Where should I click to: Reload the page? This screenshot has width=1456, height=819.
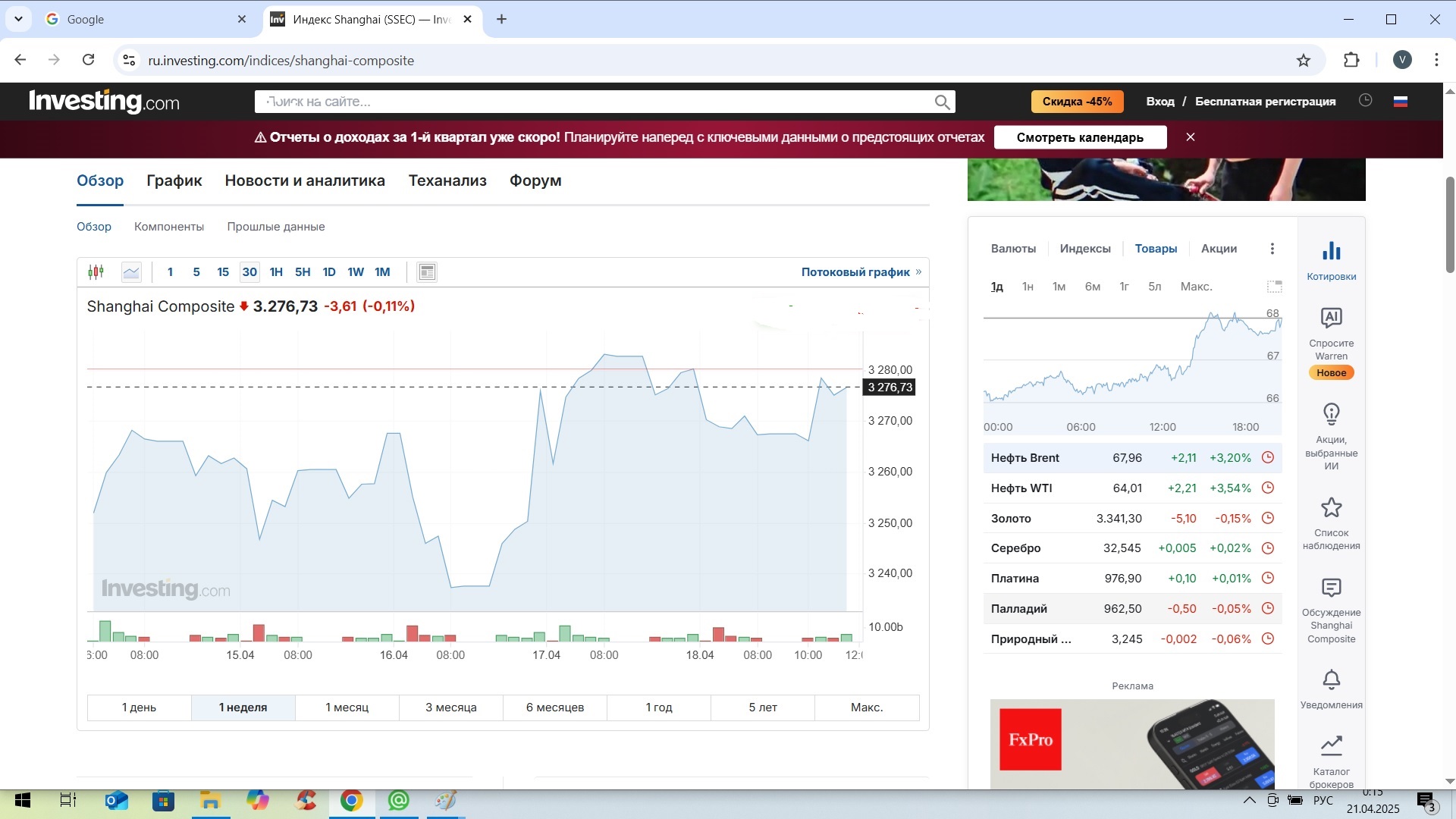[88, 60]
